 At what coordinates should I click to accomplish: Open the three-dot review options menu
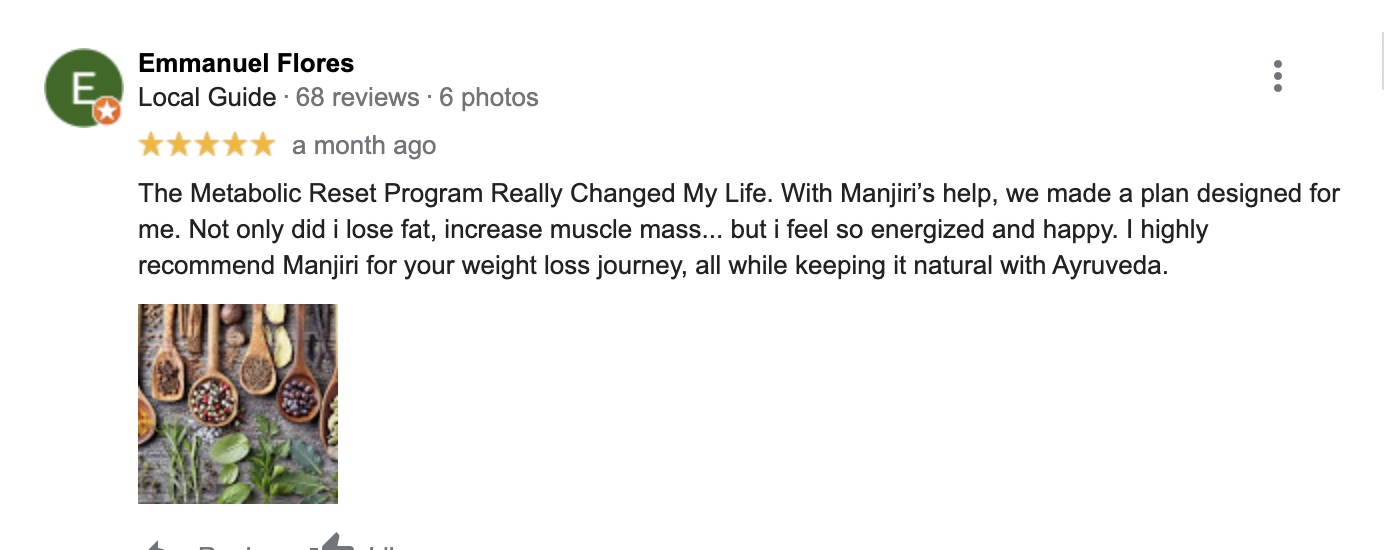click(1278, 76)
